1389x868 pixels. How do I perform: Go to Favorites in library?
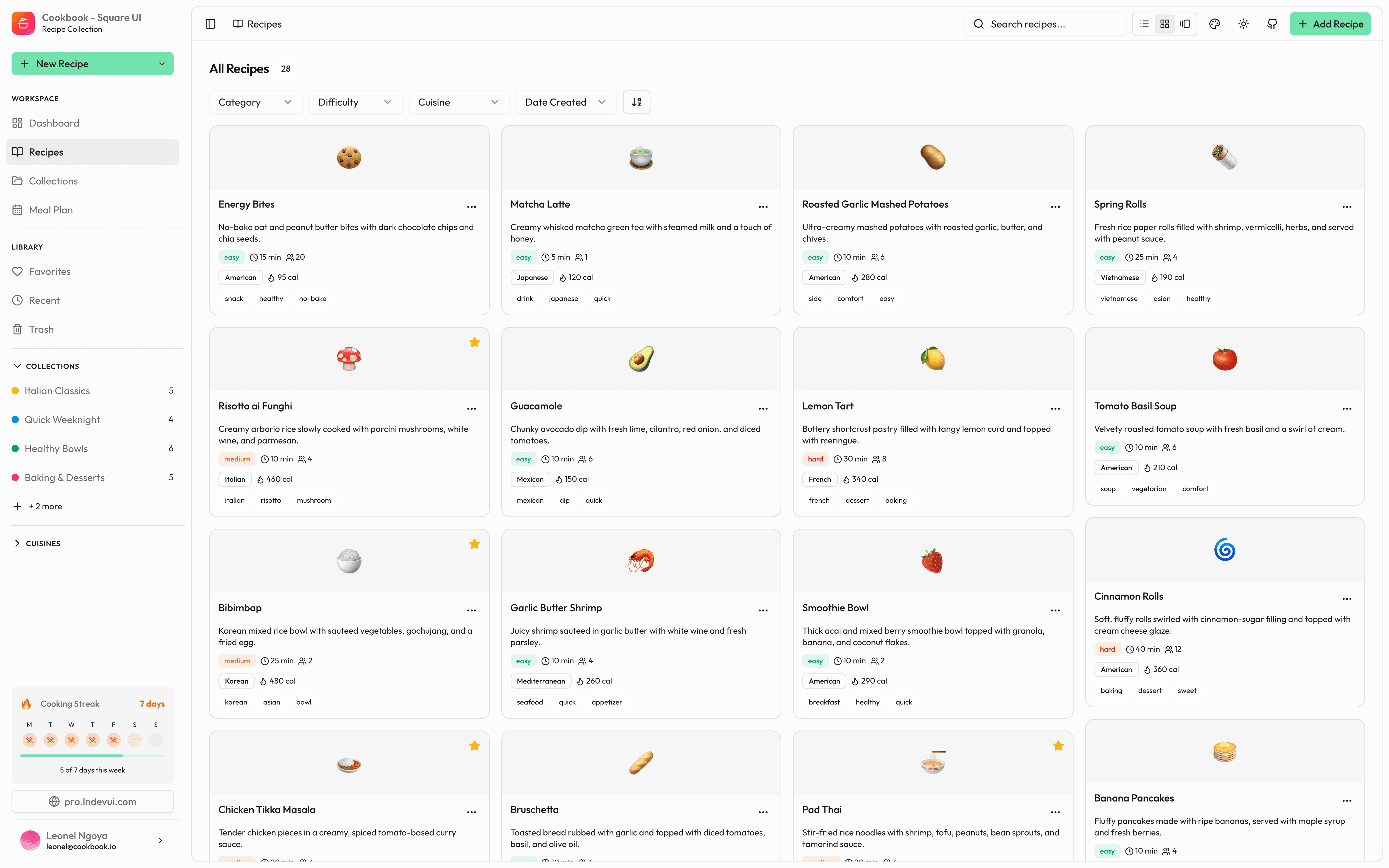93,272
